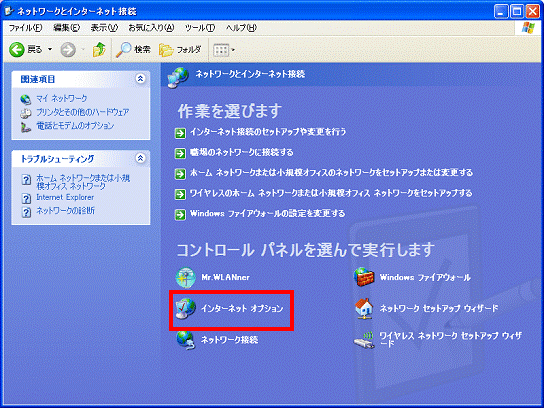This screenshot has width=544, height=408.
Task: Click the printer icon in 関連項目
Action: [25, 113]
